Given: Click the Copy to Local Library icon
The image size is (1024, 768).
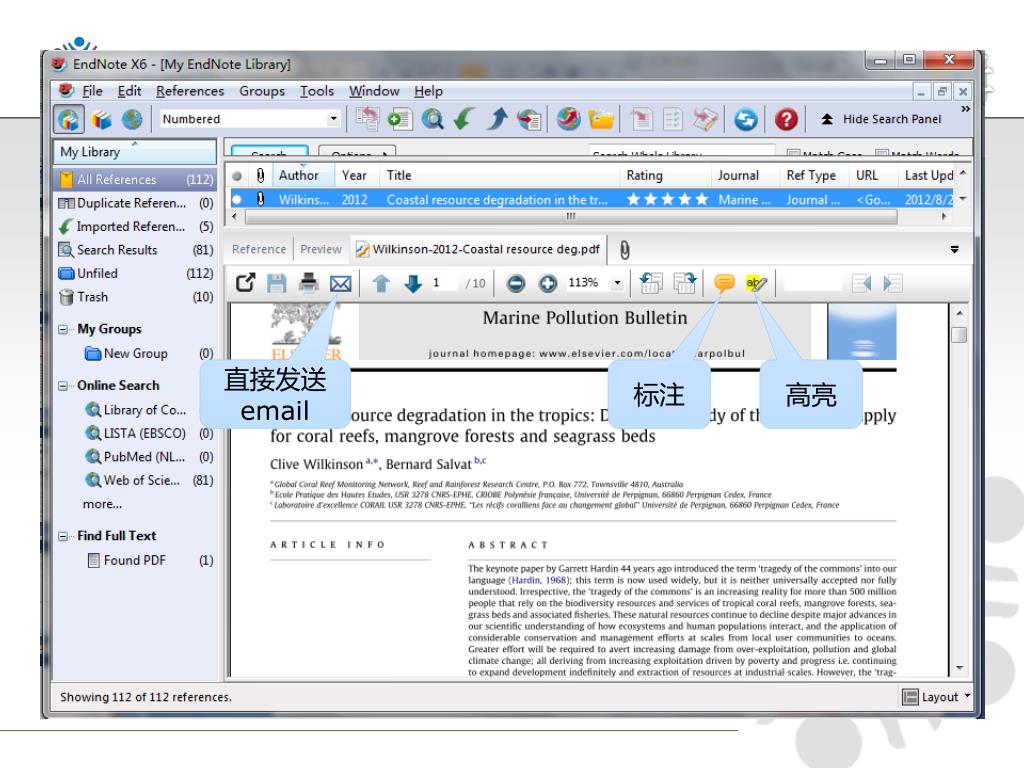Looking at the screenshot, I should [x=367, y=120].
